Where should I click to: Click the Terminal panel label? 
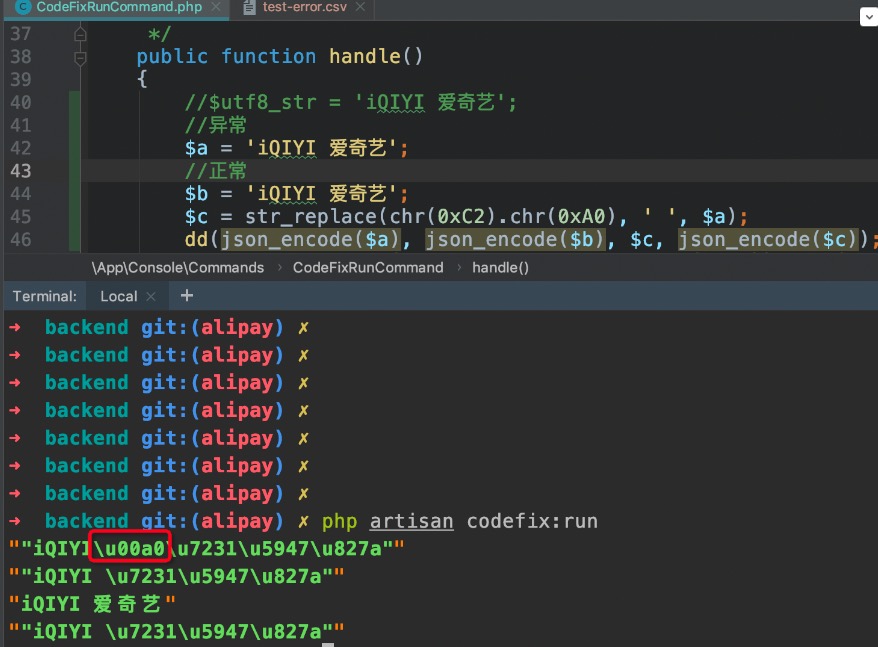45,296
